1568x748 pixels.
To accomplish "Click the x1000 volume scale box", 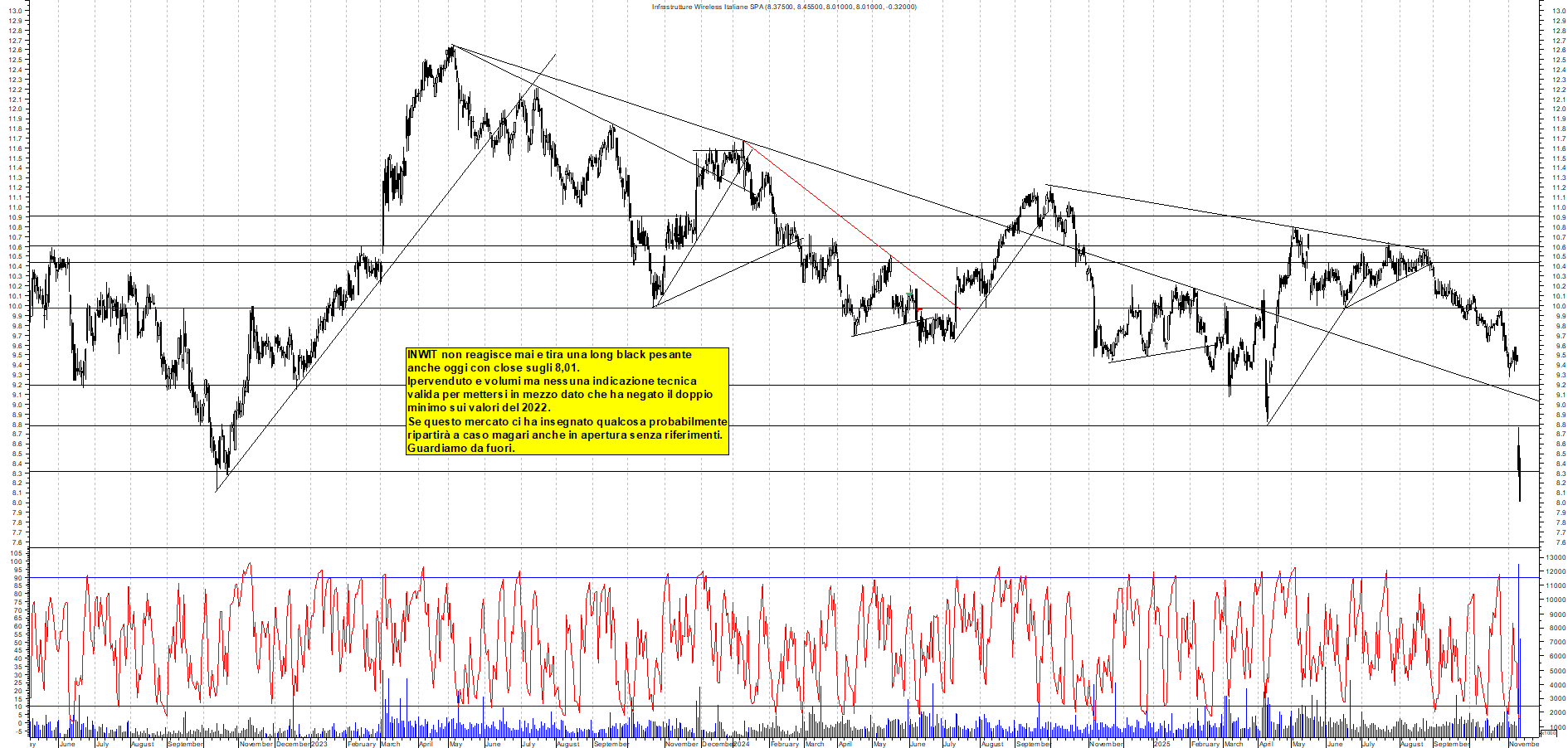I will (x=1548, y=733).
